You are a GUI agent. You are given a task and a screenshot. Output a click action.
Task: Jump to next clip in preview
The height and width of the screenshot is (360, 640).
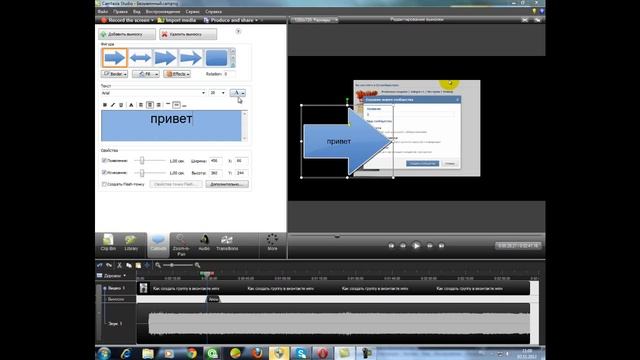[x=441, y=246]
